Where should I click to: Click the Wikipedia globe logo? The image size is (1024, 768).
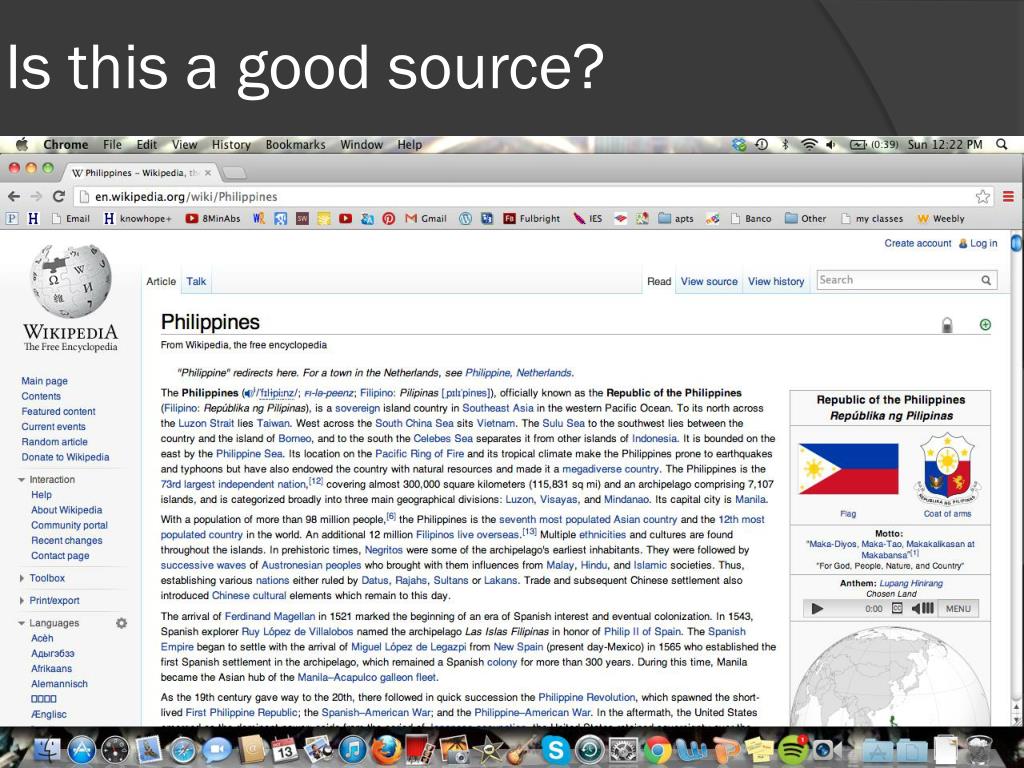coord(71,281)
